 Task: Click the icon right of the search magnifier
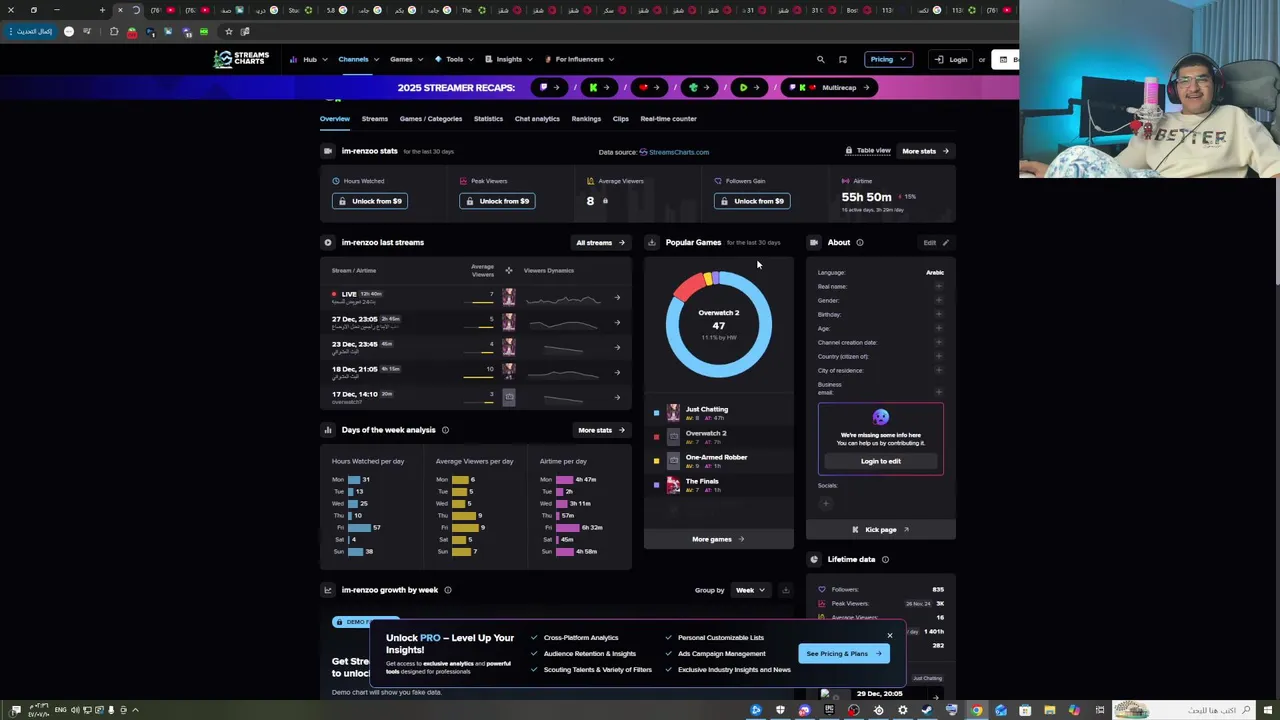pyautogui.click(x=843, y=60)
